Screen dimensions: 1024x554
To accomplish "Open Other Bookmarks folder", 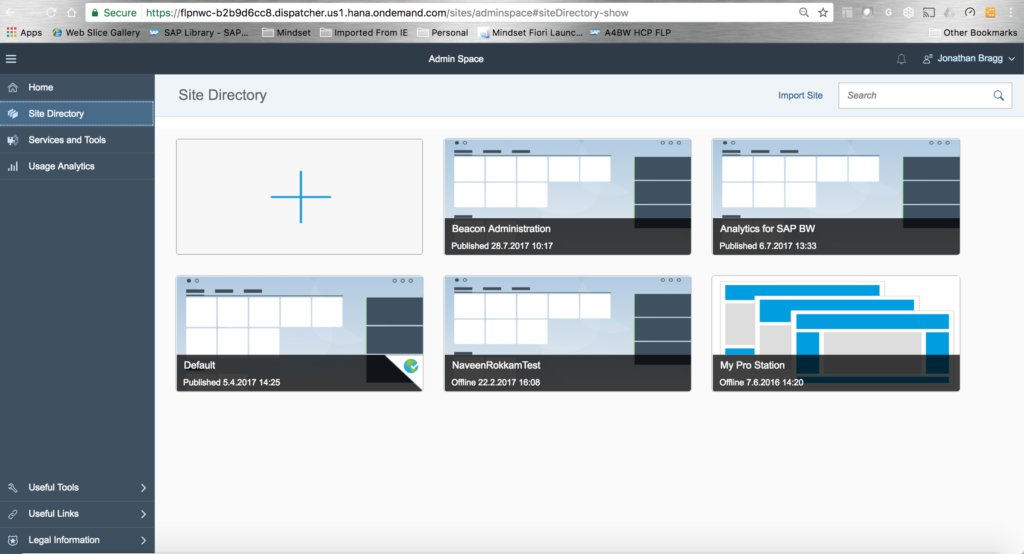I will click(973, 33).
